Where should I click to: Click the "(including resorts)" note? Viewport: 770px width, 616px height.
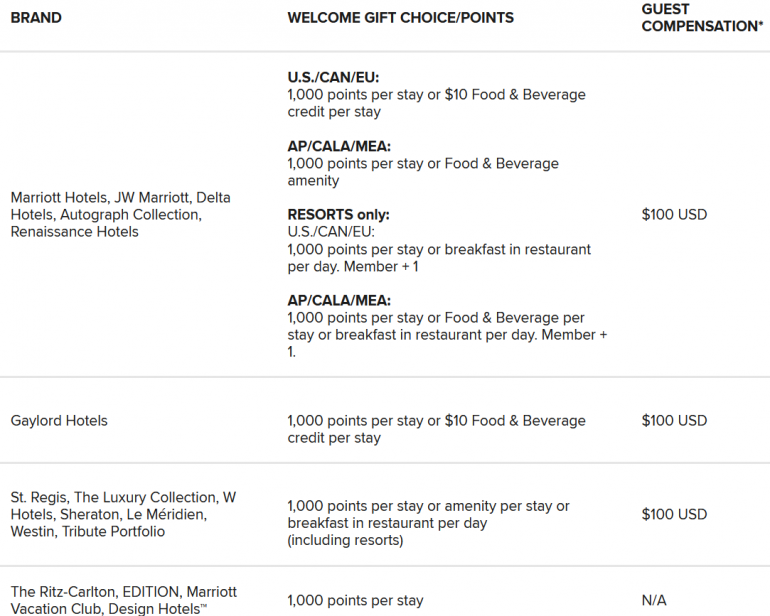(345, 540)
